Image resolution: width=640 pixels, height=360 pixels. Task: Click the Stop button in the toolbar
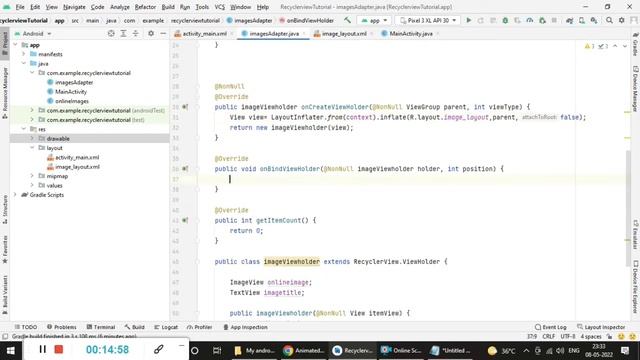click(x=554, y=20)
